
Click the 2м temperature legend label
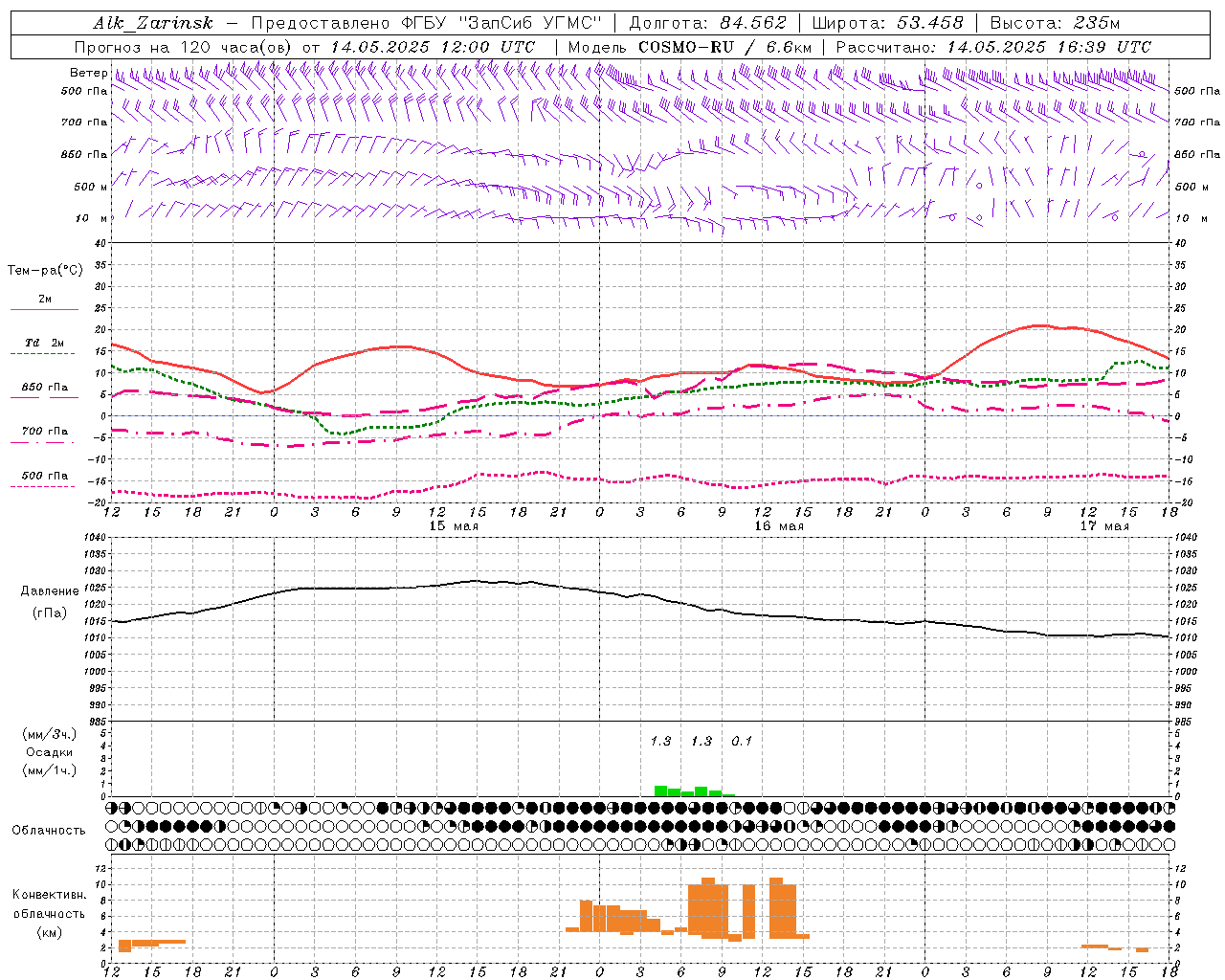coord(45,300)
